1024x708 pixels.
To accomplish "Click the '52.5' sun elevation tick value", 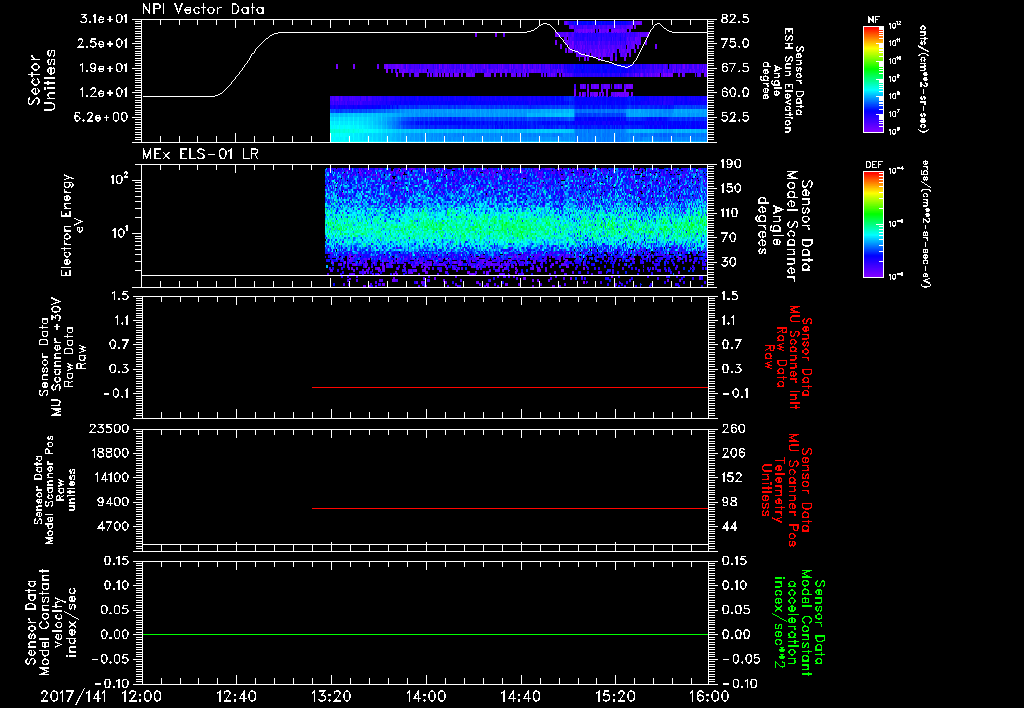I will pyautogui.click(x=736, y=118).
